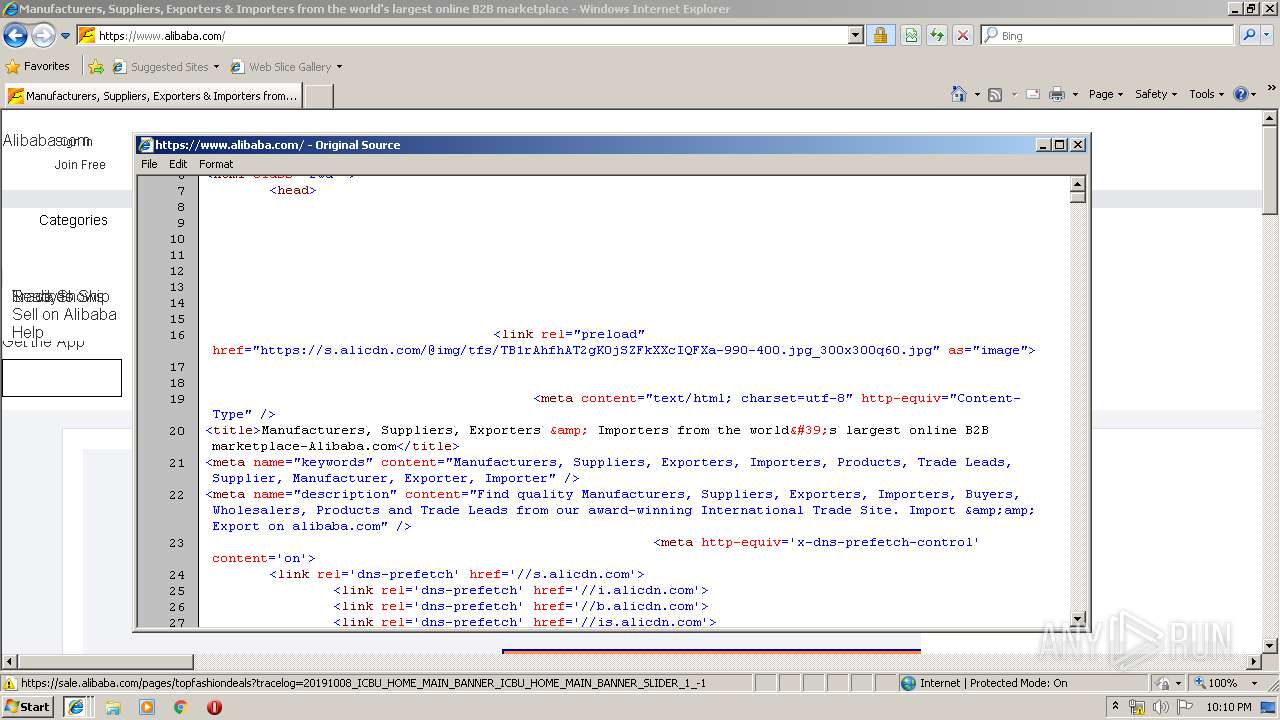The width and height of the screenshot is (1280, 720).
Task: Open Windows Media Player taskbar icon
Action: tap(147, 707)
